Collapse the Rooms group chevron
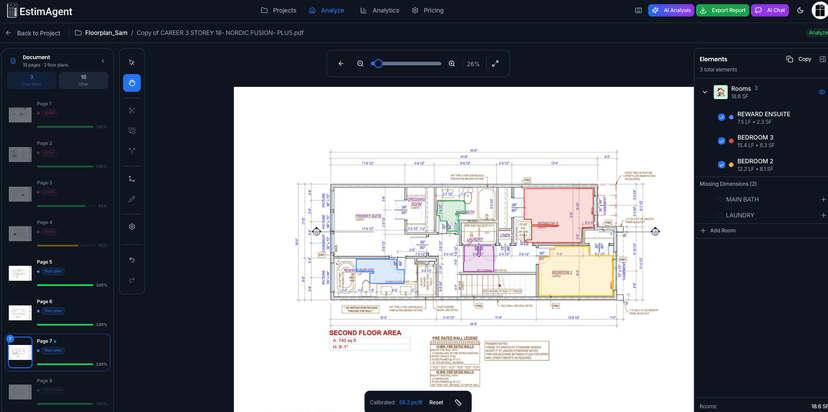The height and width of the screenshot is (412, 828). [705, 92]
